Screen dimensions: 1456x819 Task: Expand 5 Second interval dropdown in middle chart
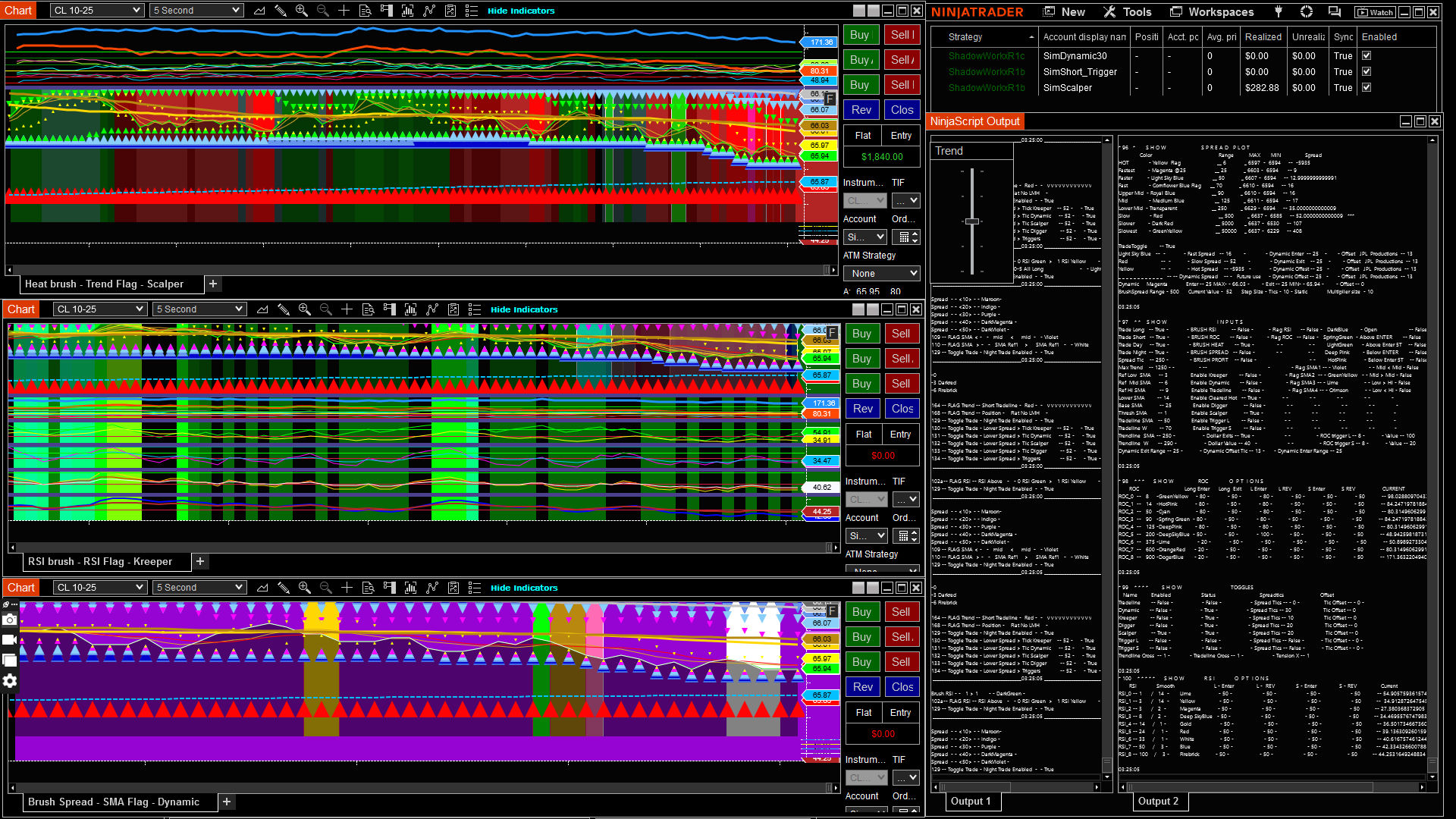(199, 309)
